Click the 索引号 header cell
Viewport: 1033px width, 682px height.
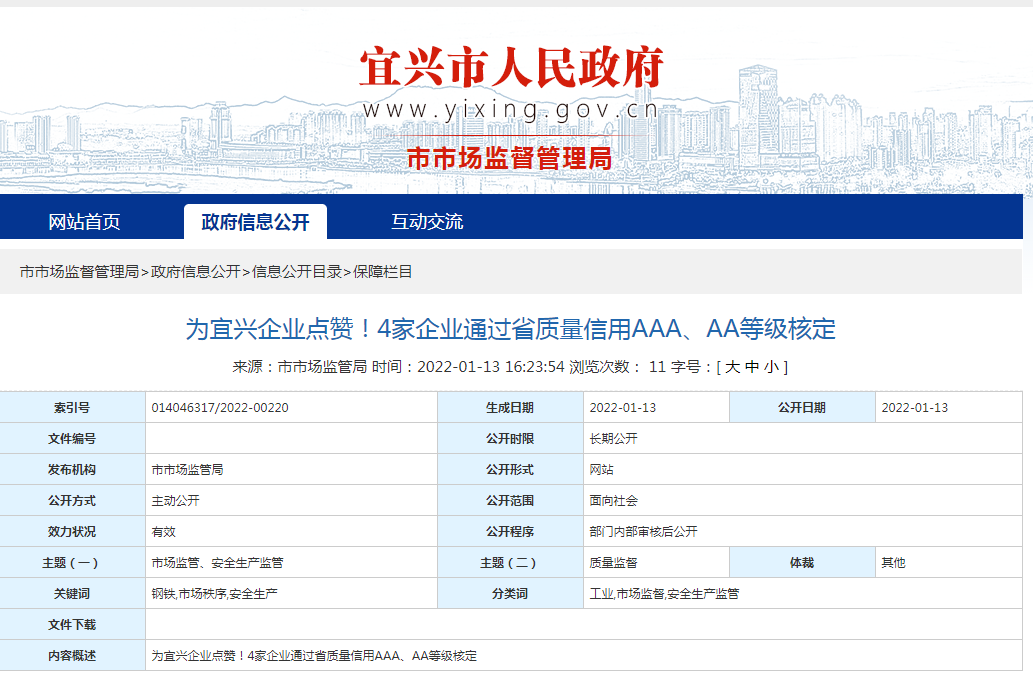[72, 408]
